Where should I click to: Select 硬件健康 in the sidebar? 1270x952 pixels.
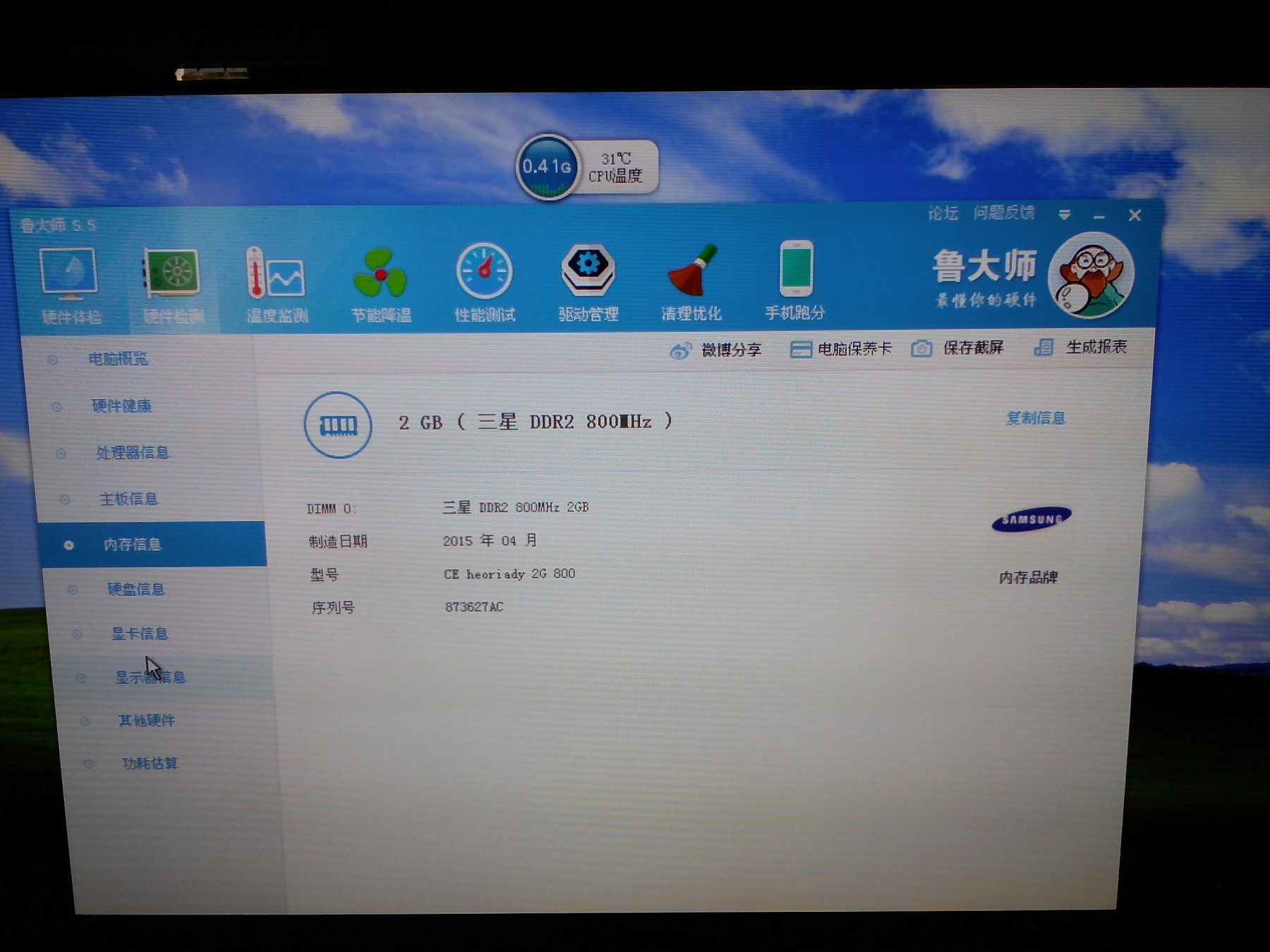click(121, 406)
